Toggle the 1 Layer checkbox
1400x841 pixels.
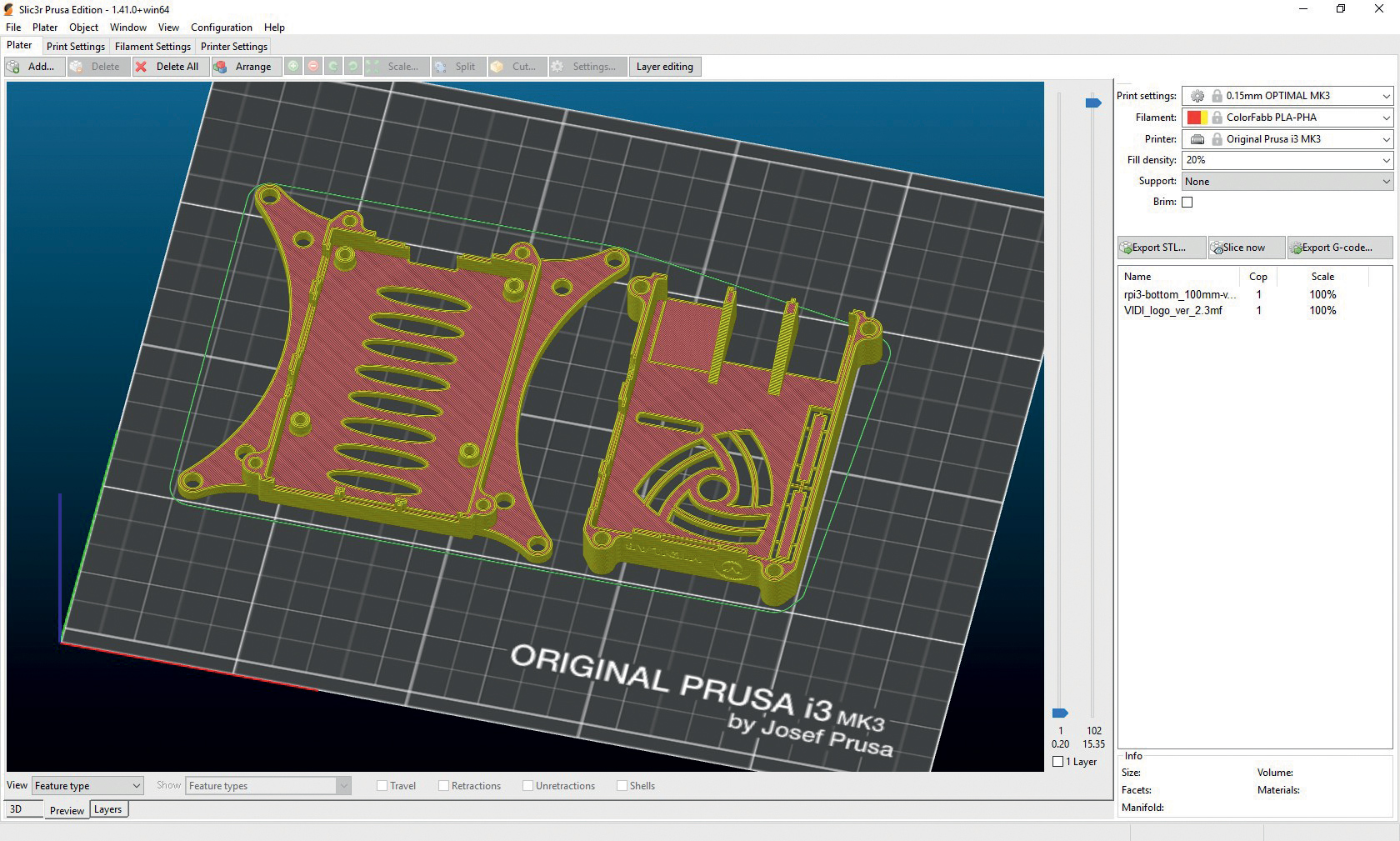(1058, 762)
